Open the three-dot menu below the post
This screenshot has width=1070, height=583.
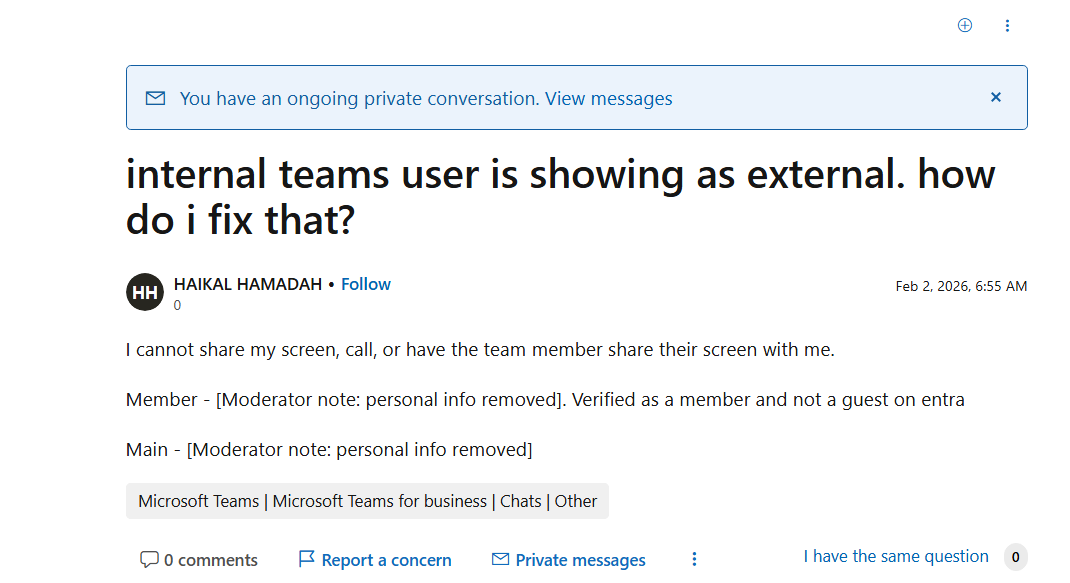(x=694, y=559)
